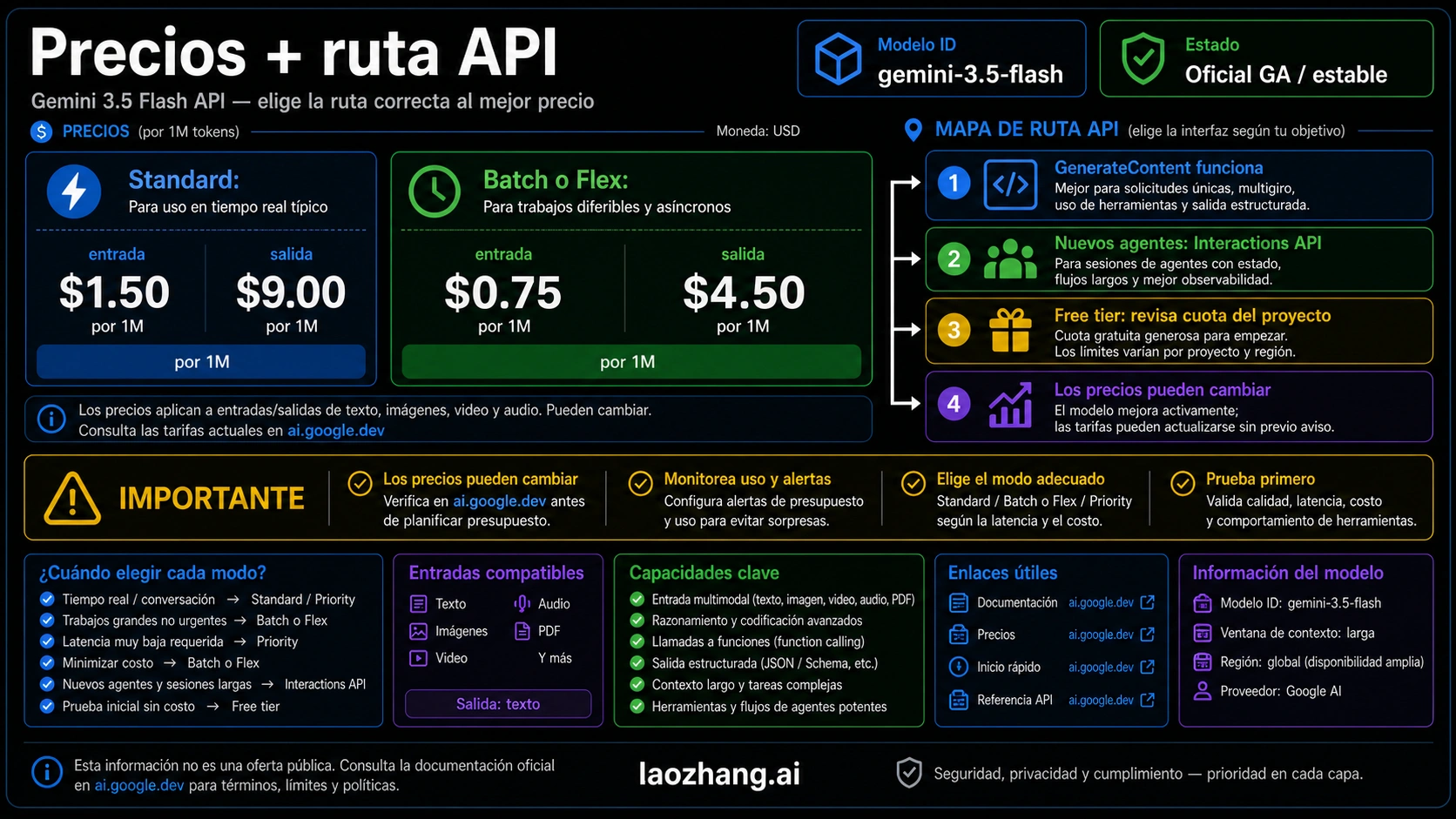Toggle the 'Minimizar costo' checkmark
Screen dimensions: 1456x819
47,663
